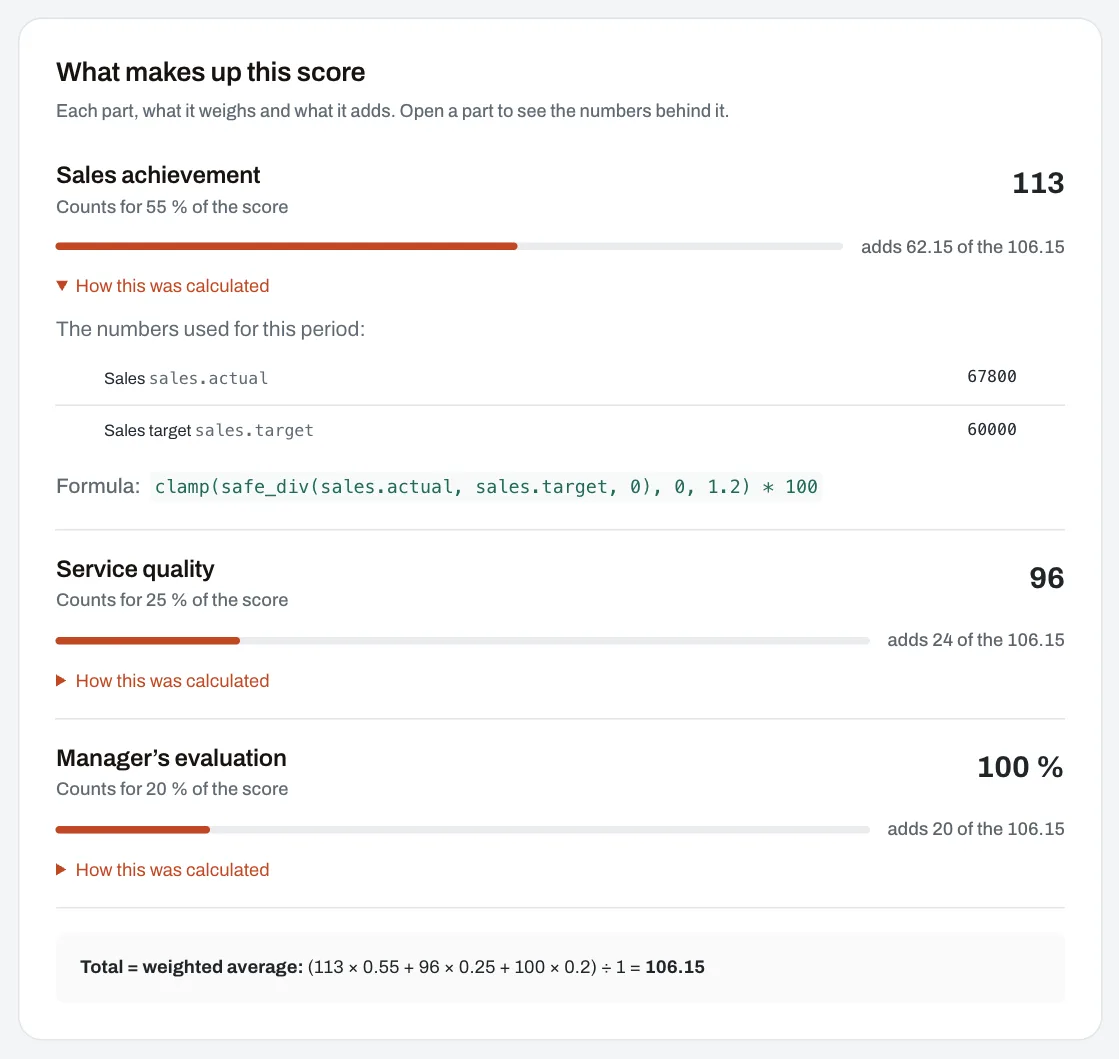Click 'Counts for 20 % of the score'

pyautogui.click(x=172, y=789)
